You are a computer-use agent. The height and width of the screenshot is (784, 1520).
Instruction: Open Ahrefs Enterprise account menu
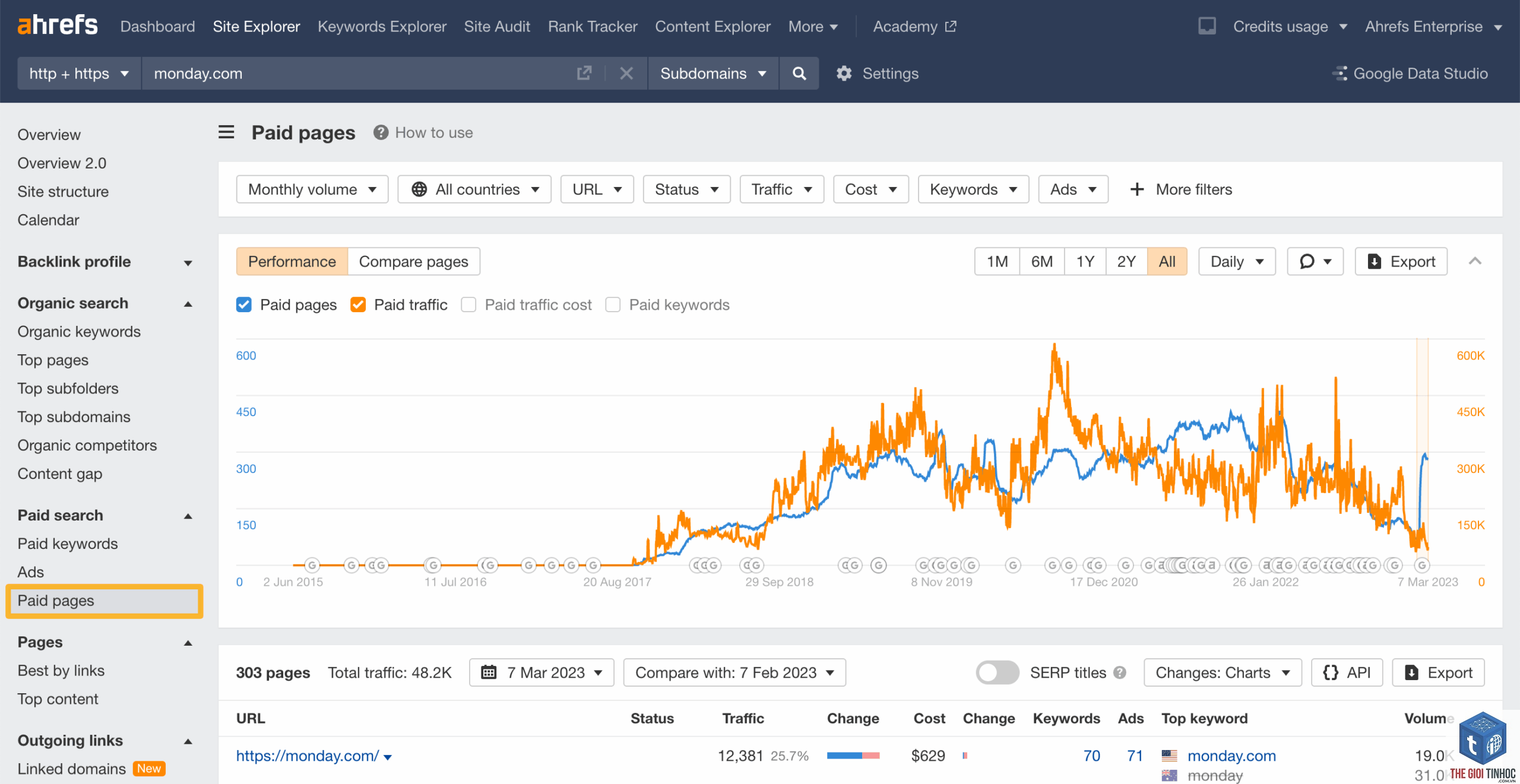point(1433,26)
